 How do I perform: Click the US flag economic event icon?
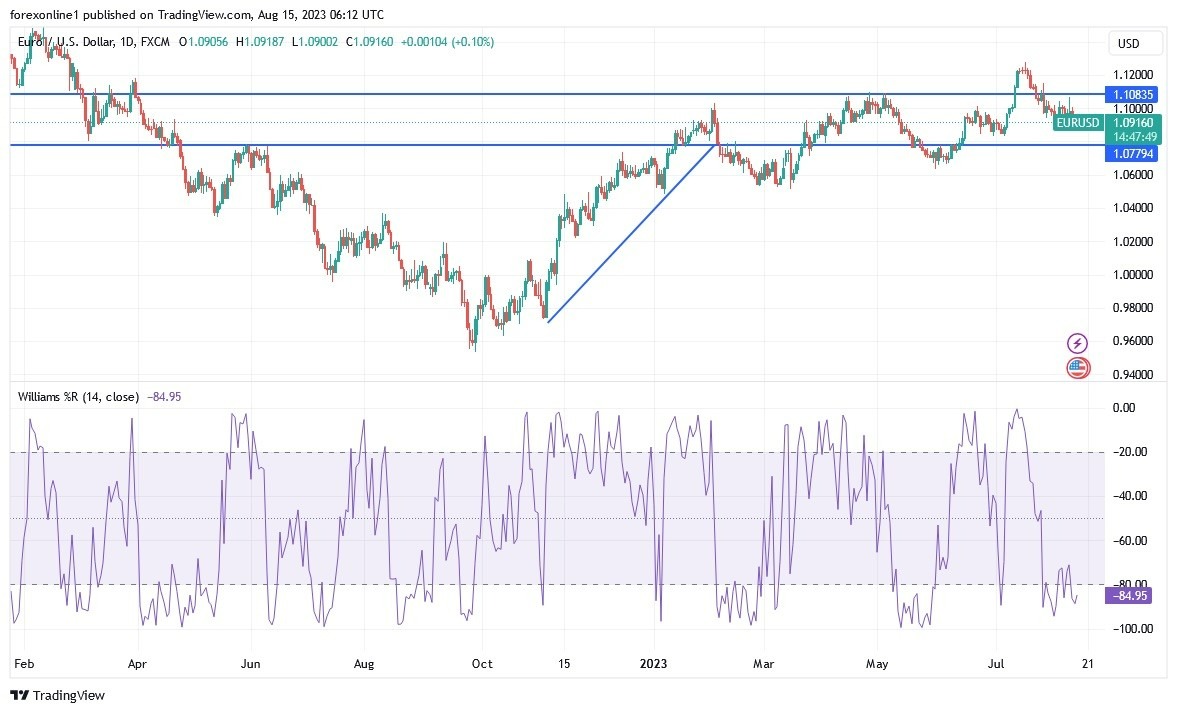click(x=1078, y=367)
